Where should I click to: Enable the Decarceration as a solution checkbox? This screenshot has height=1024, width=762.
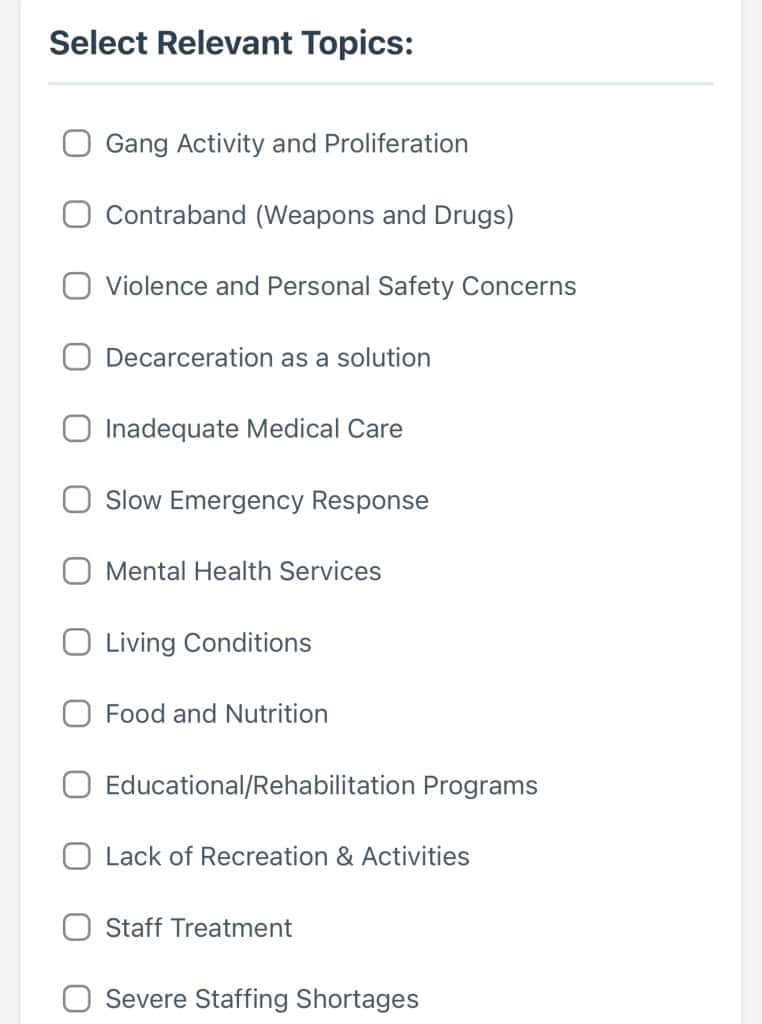[x=76, y=357]
